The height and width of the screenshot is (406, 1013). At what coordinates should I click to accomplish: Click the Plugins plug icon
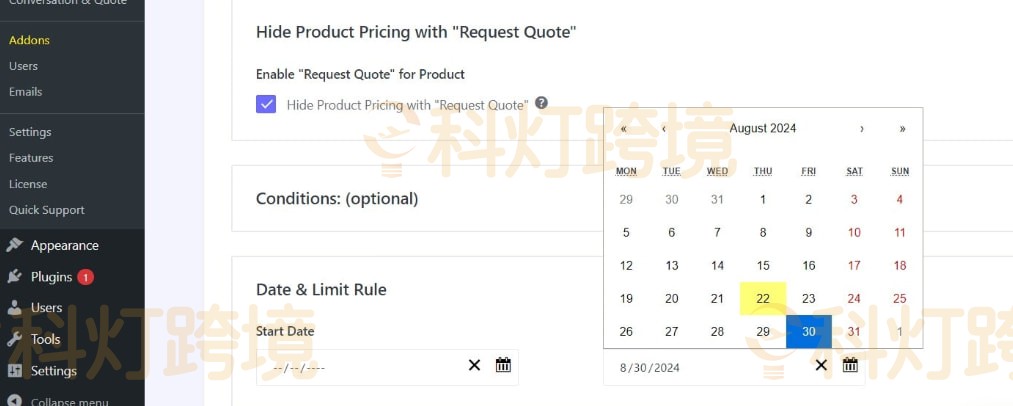14,277
